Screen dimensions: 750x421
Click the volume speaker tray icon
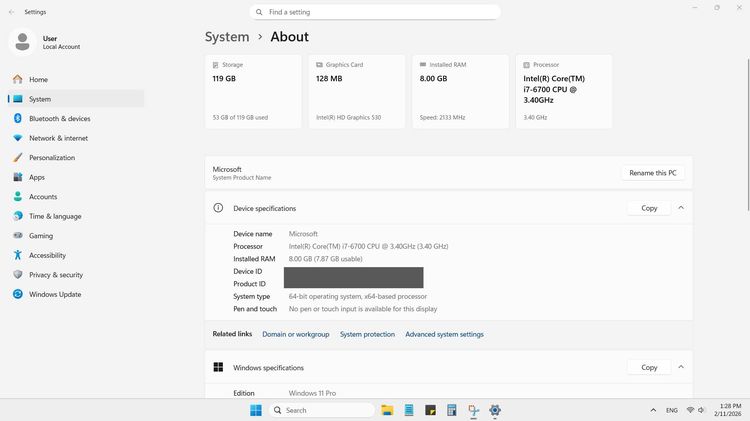(701, 410)
